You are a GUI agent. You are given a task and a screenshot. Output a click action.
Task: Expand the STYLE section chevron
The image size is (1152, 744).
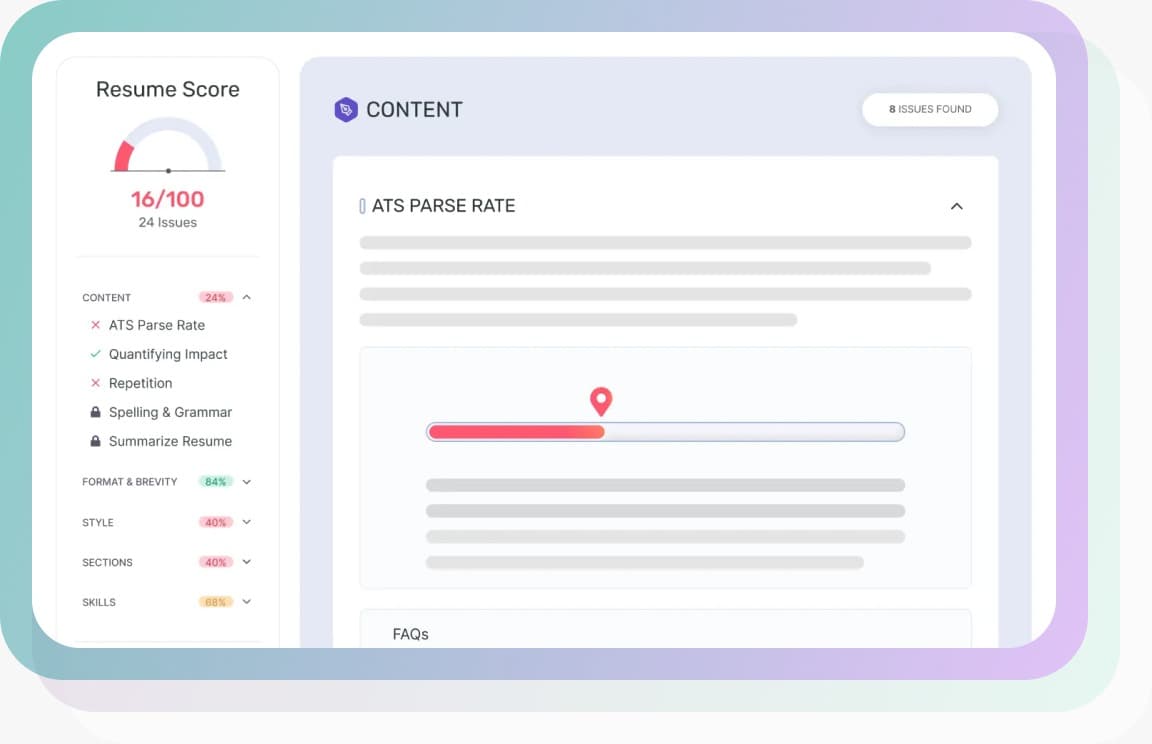[x=247, y=522]
